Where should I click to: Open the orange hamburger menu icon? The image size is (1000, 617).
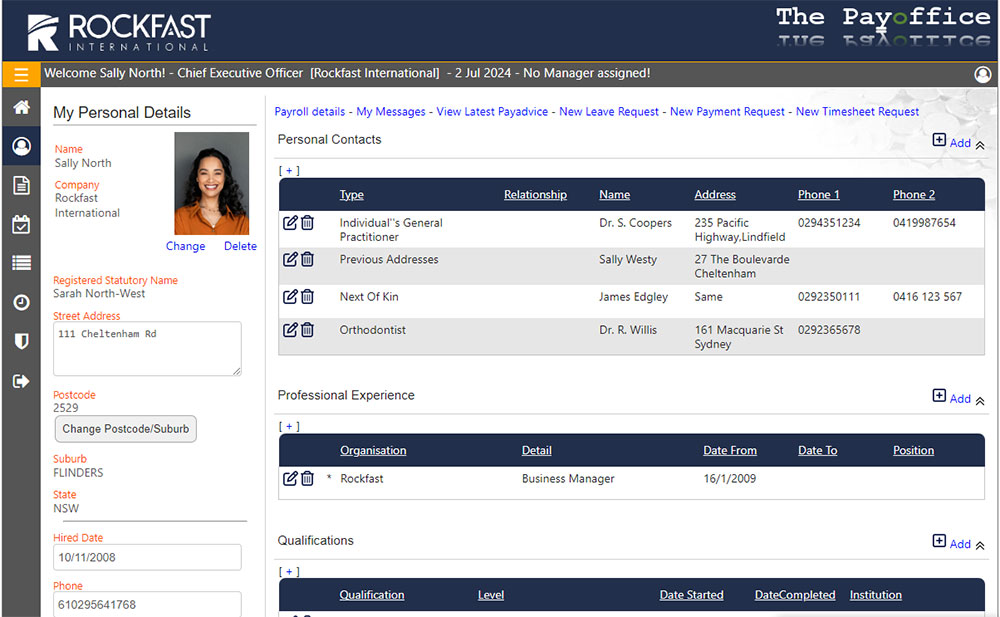tap(20, 75)
